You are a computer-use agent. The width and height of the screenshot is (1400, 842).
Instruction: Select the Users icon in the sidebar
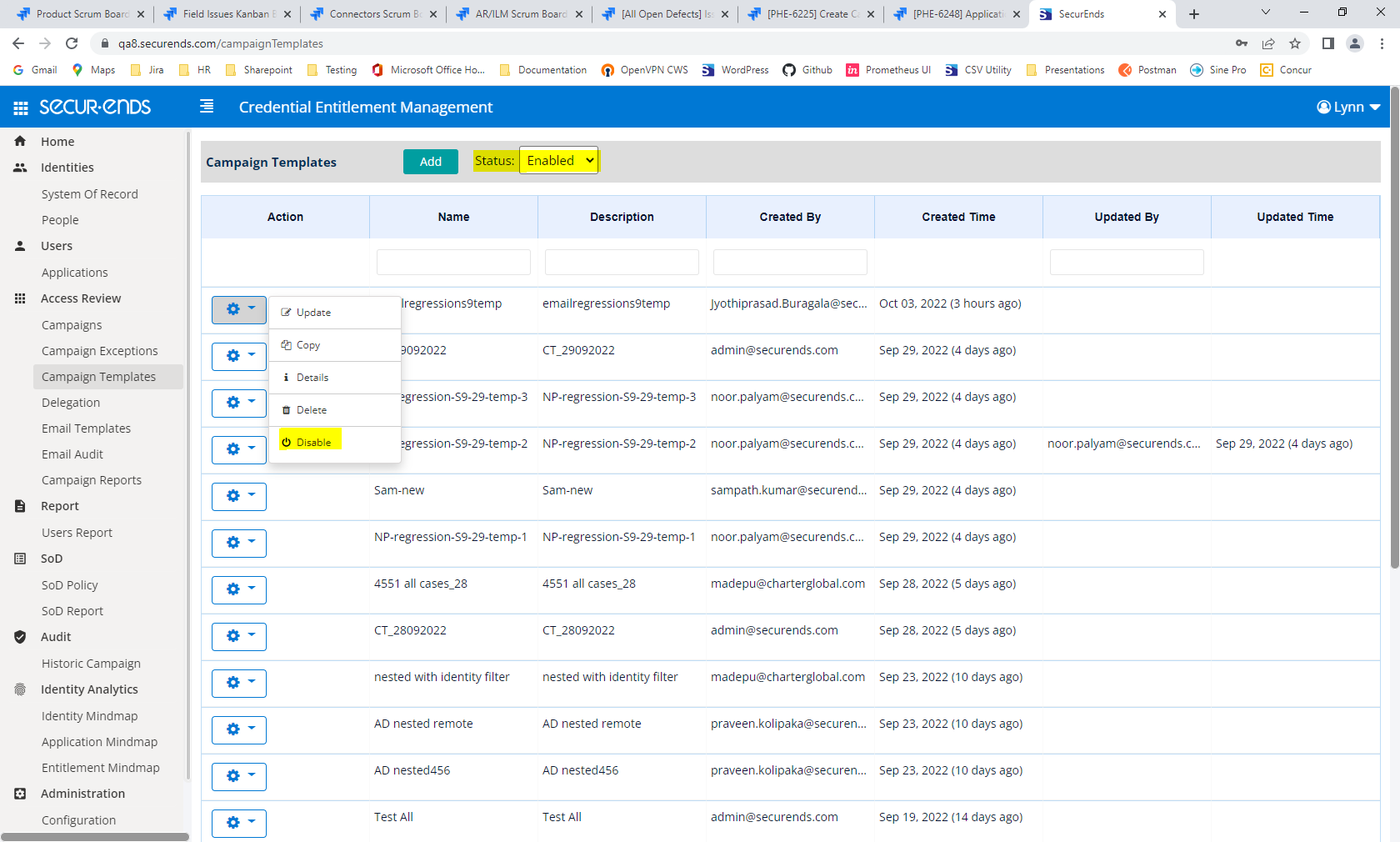click(19, 245)
